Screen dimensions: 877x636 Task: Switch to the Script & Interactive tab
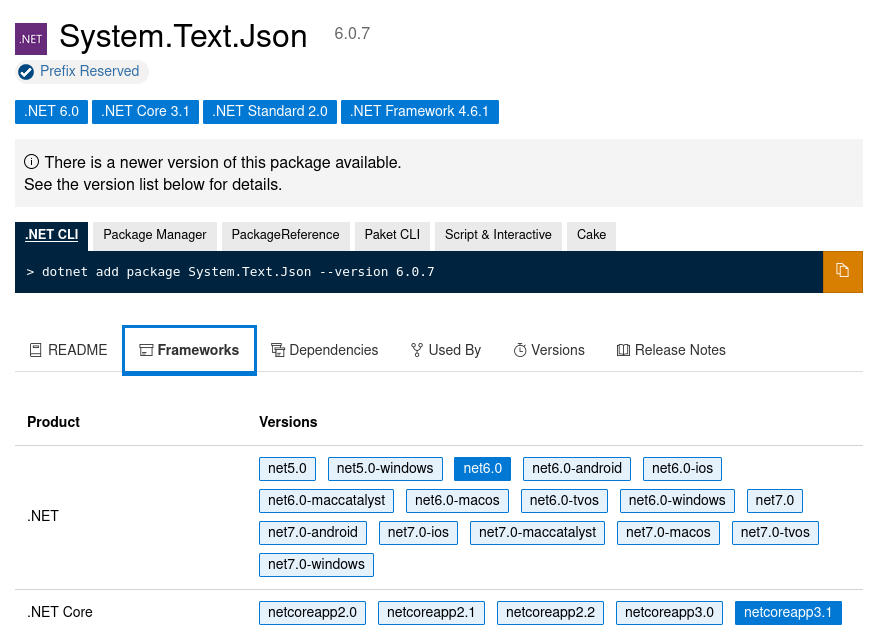click(x=498, y=235)
